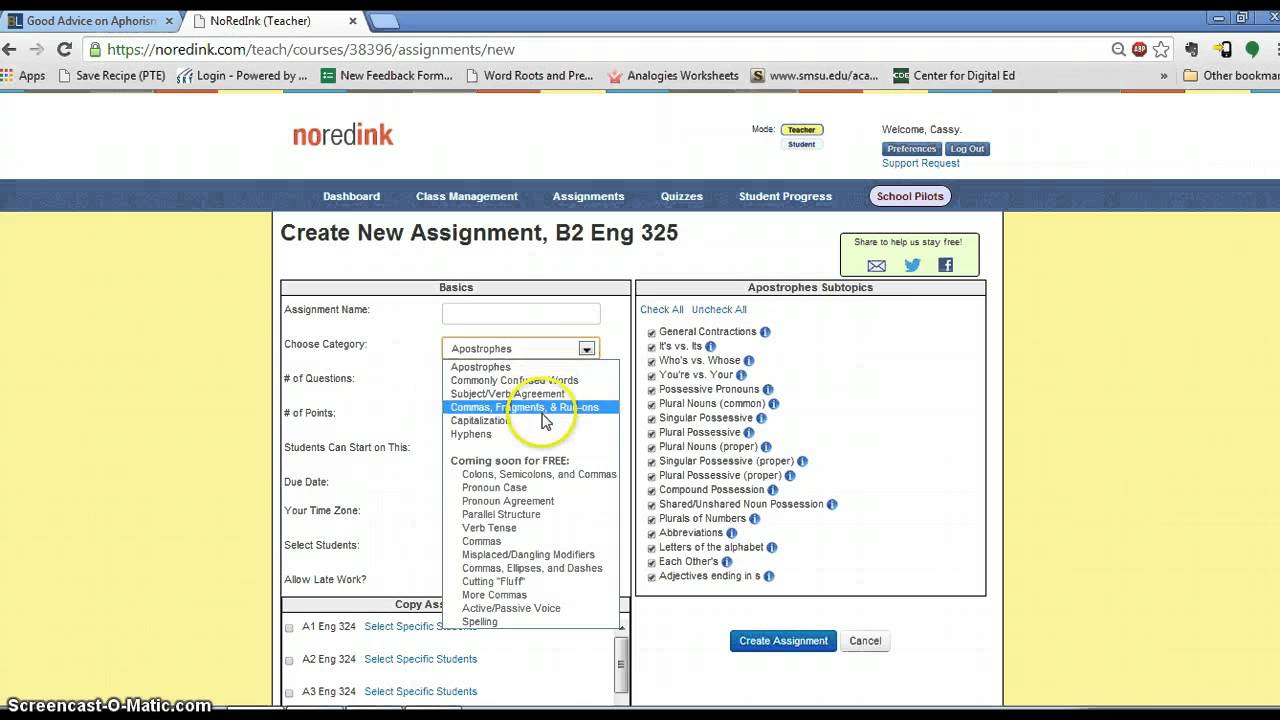Viewport: 1280px width, 720px height.
Task: Click the bookmark star icon in the address bar
Action: click(x=1161, y=49)
